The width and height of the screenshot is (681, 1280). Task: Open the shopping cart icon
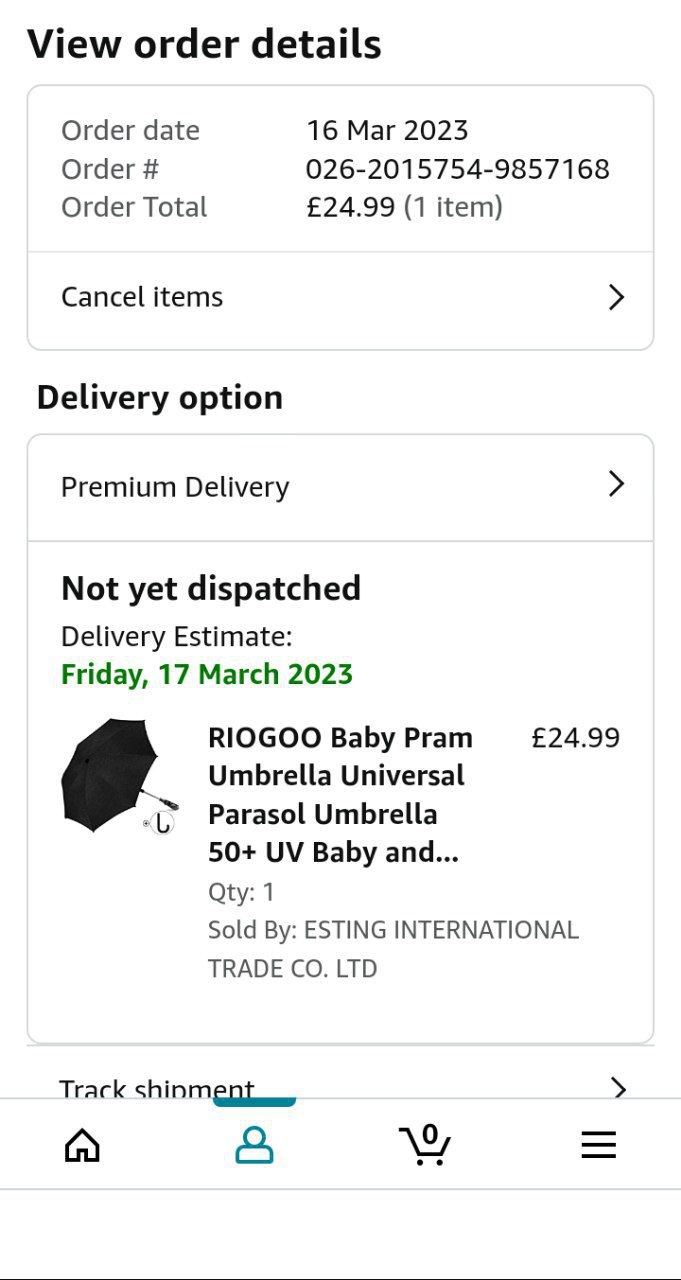point(425,1144)
